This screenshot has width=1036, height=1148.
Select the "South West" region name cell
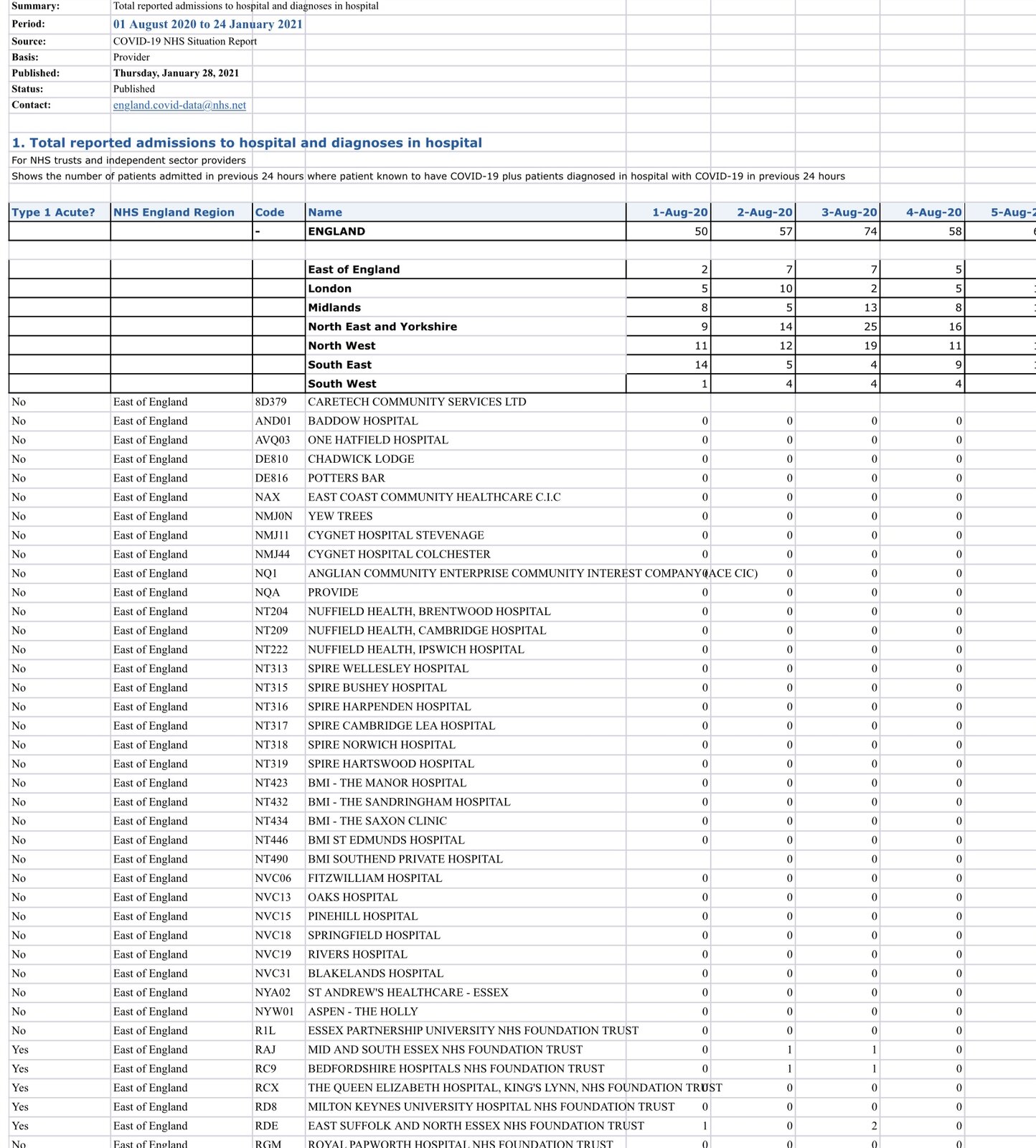(342, 384)
